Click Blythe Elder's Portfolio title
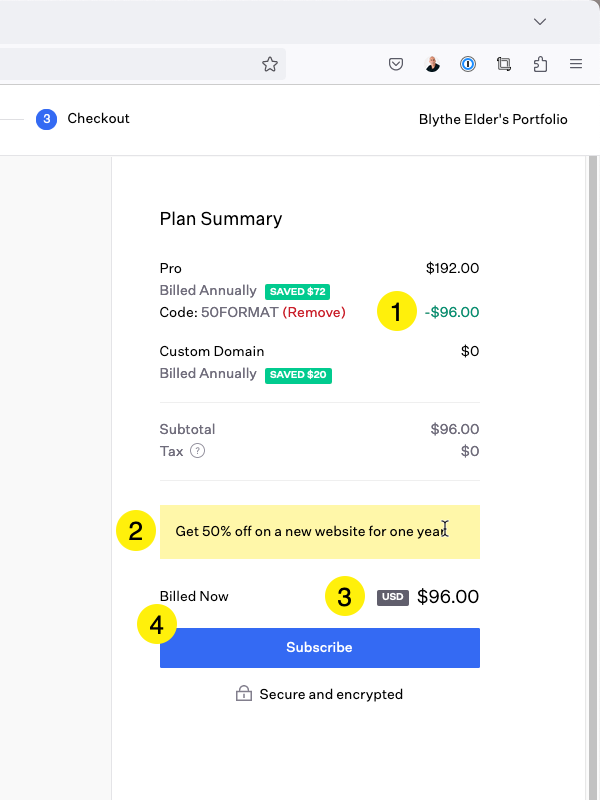This screenshot has height=800, width=600. tap(493, 119)
